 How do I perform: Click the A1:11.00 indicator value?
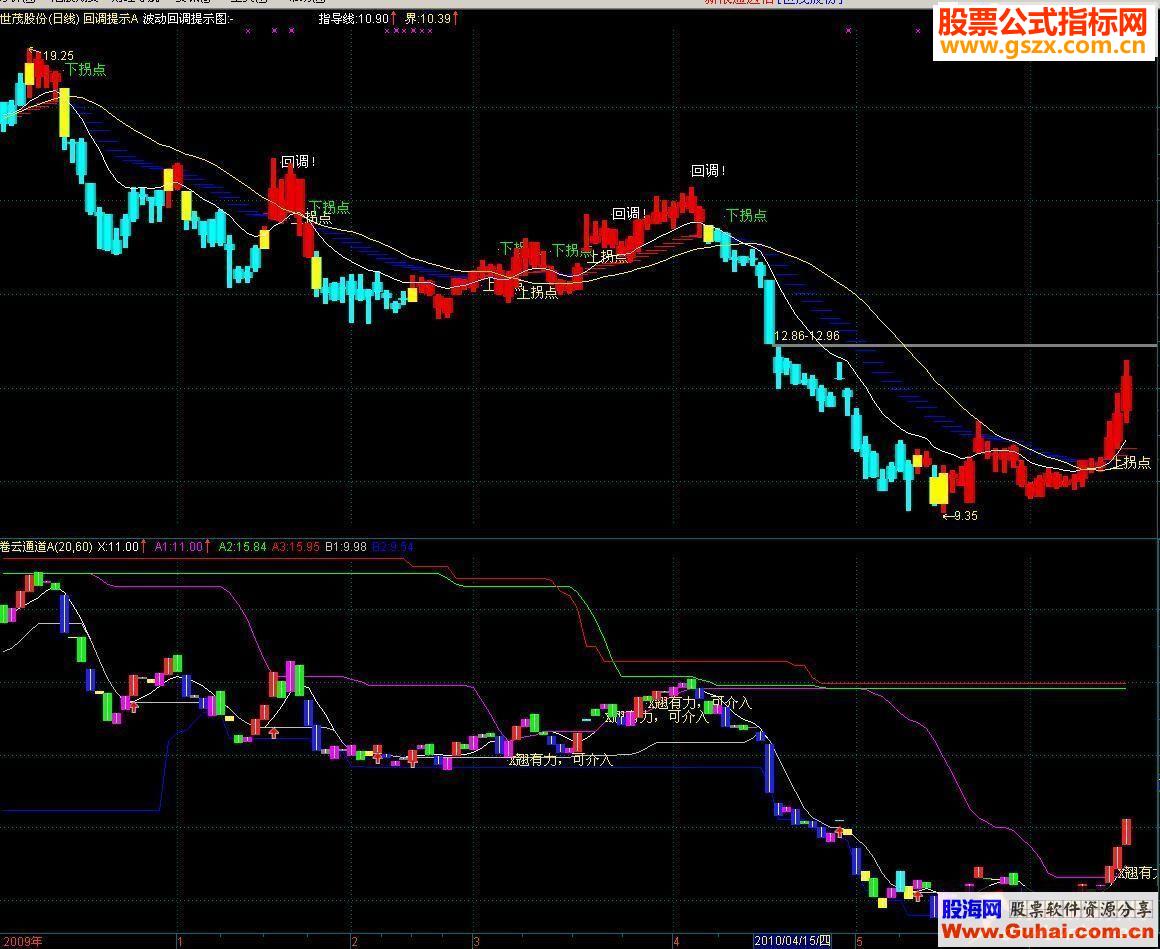(178, 547)
